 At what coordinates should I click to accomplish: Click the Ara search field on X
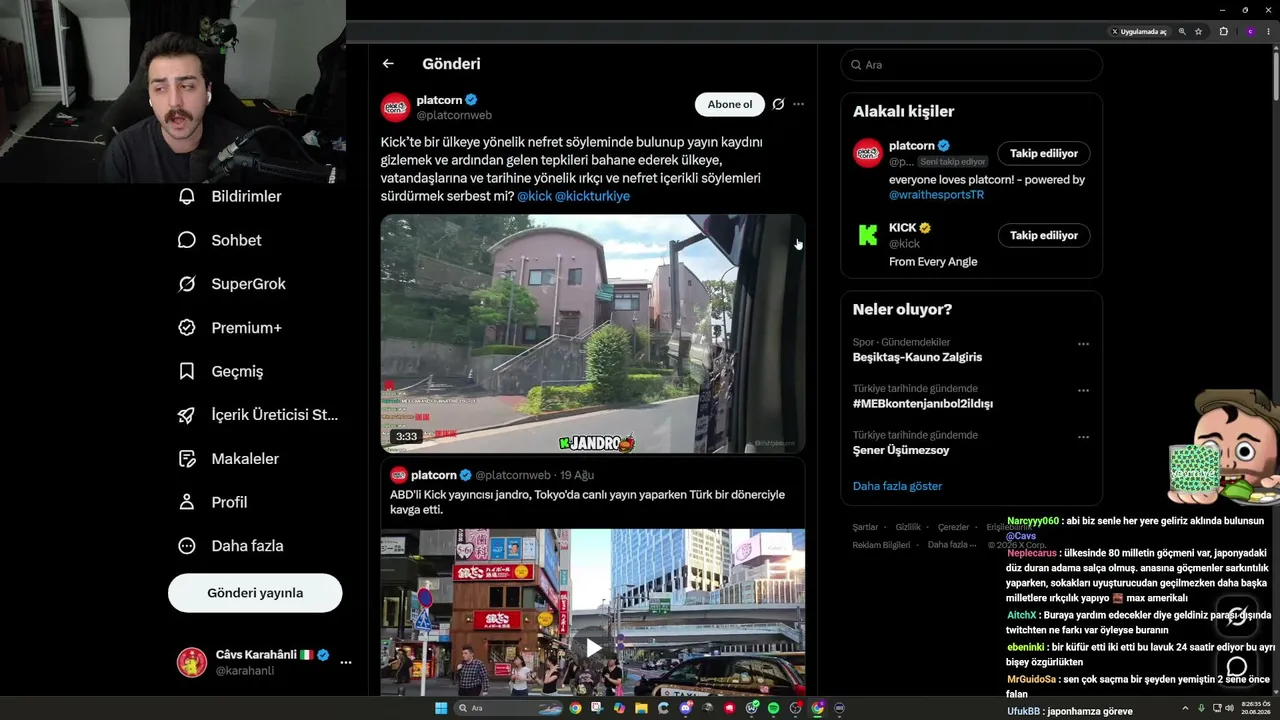coord(971,65)
